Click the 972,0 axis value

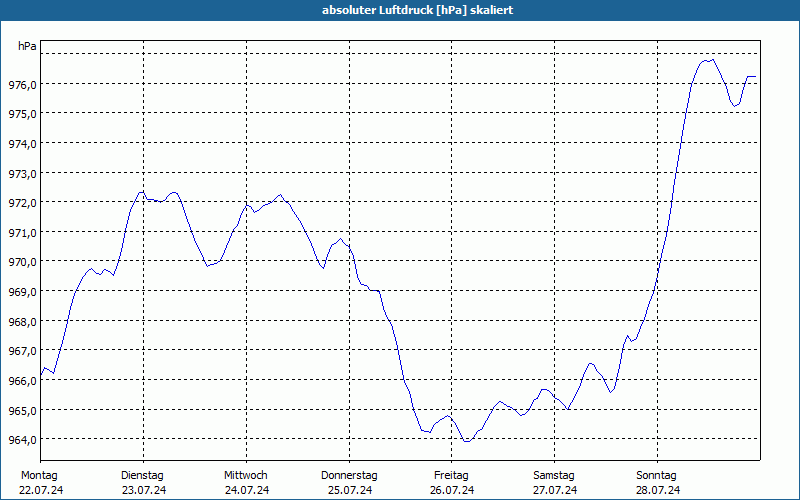pyautogui.click(x=22, y=203)
